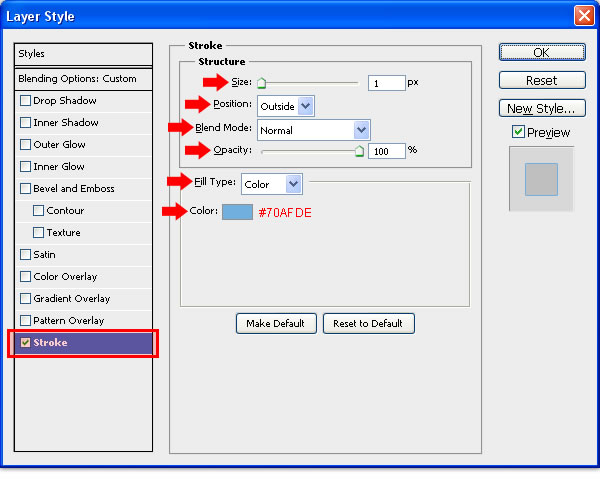Screen dimensions: 600x482
Task: Open Blending Options: Custom entry
Action: 83,79
